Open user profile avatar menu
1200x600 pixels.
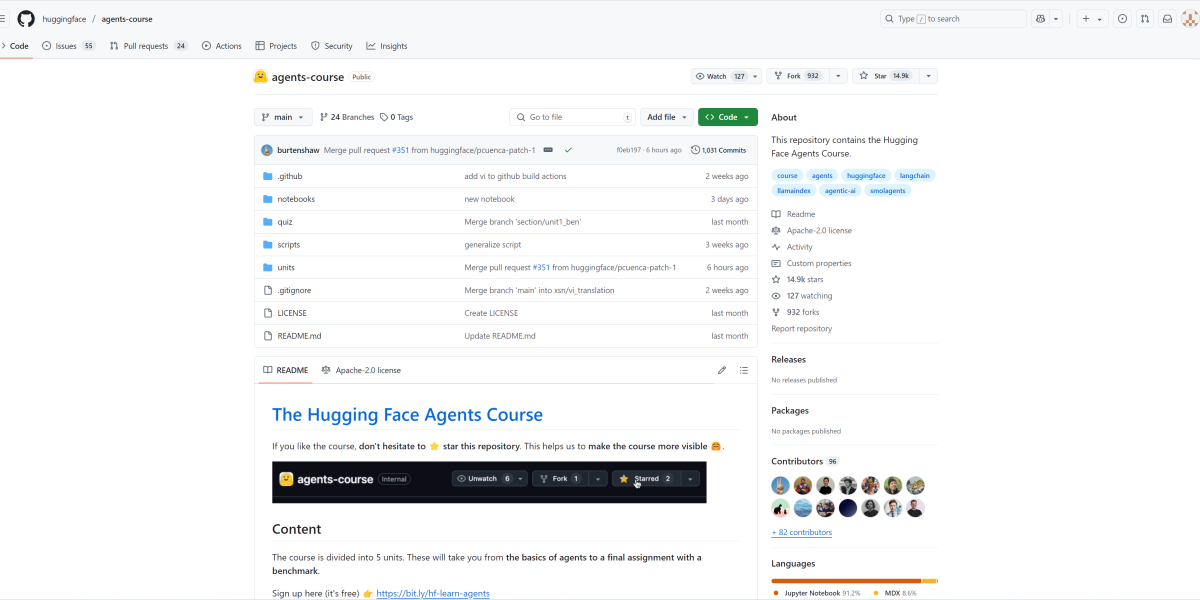pos(1189,18)
